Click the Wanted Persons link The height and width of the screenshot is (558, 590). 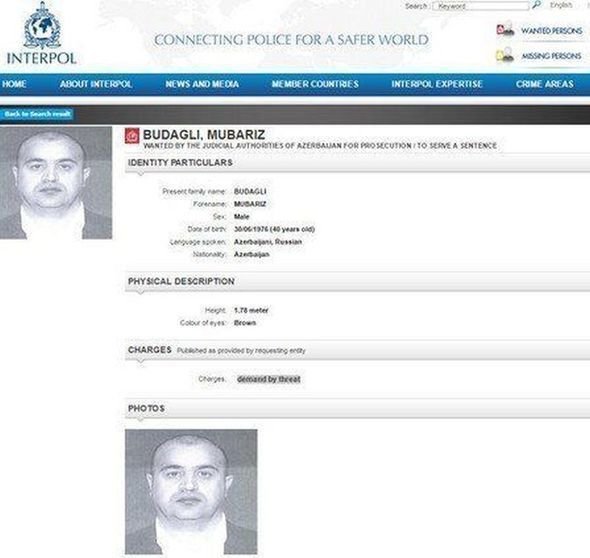552,30
